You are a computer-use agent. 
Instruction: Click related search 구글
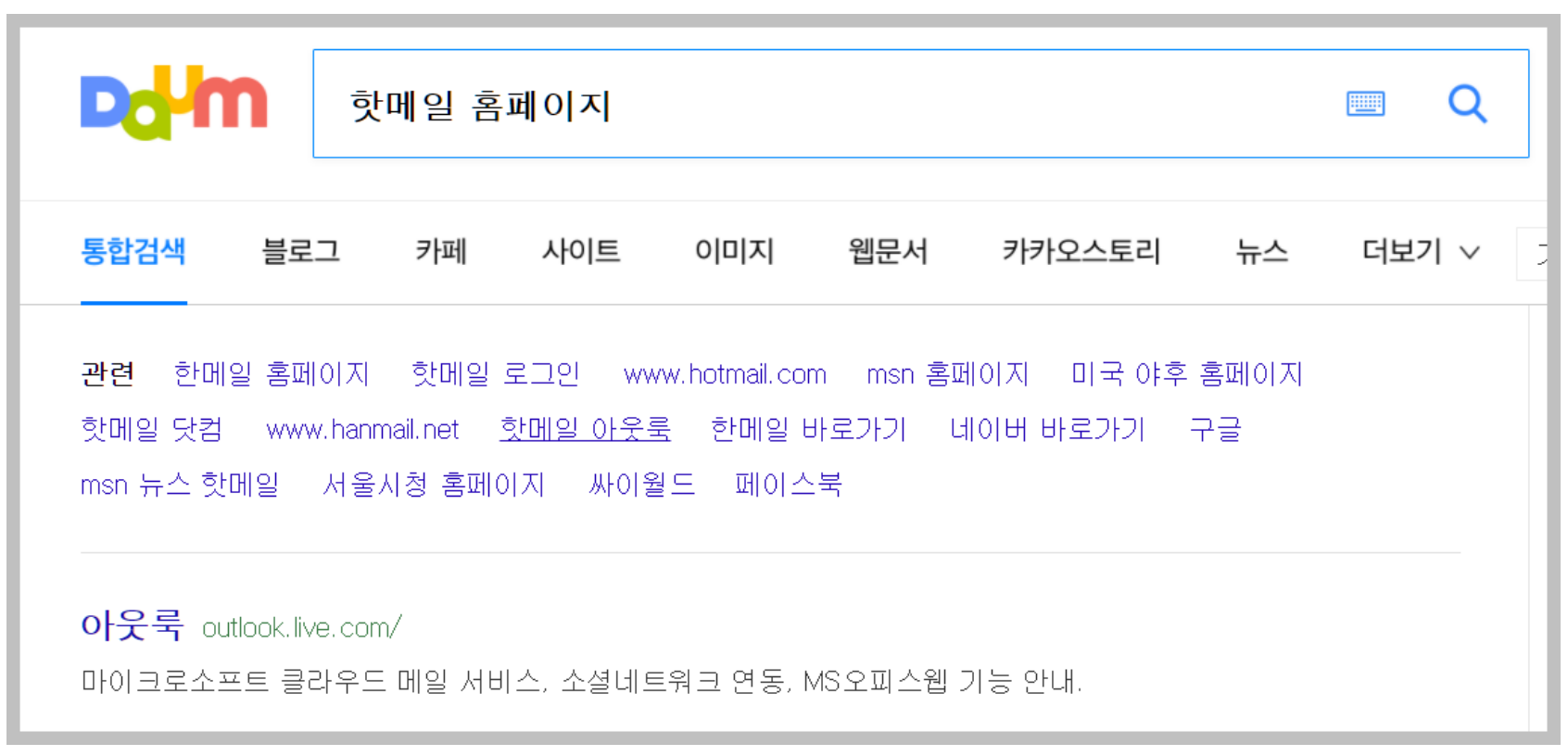[1215, 429]
